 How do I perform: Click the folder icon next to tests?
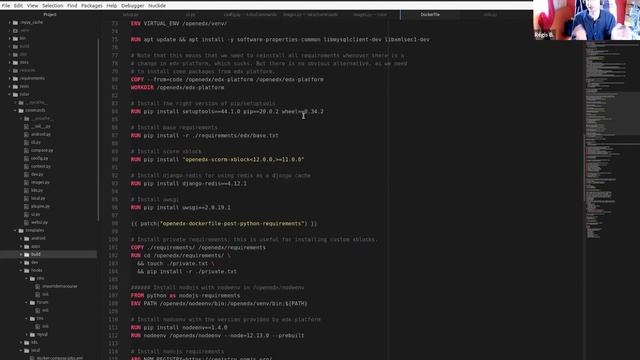[16, 87]
